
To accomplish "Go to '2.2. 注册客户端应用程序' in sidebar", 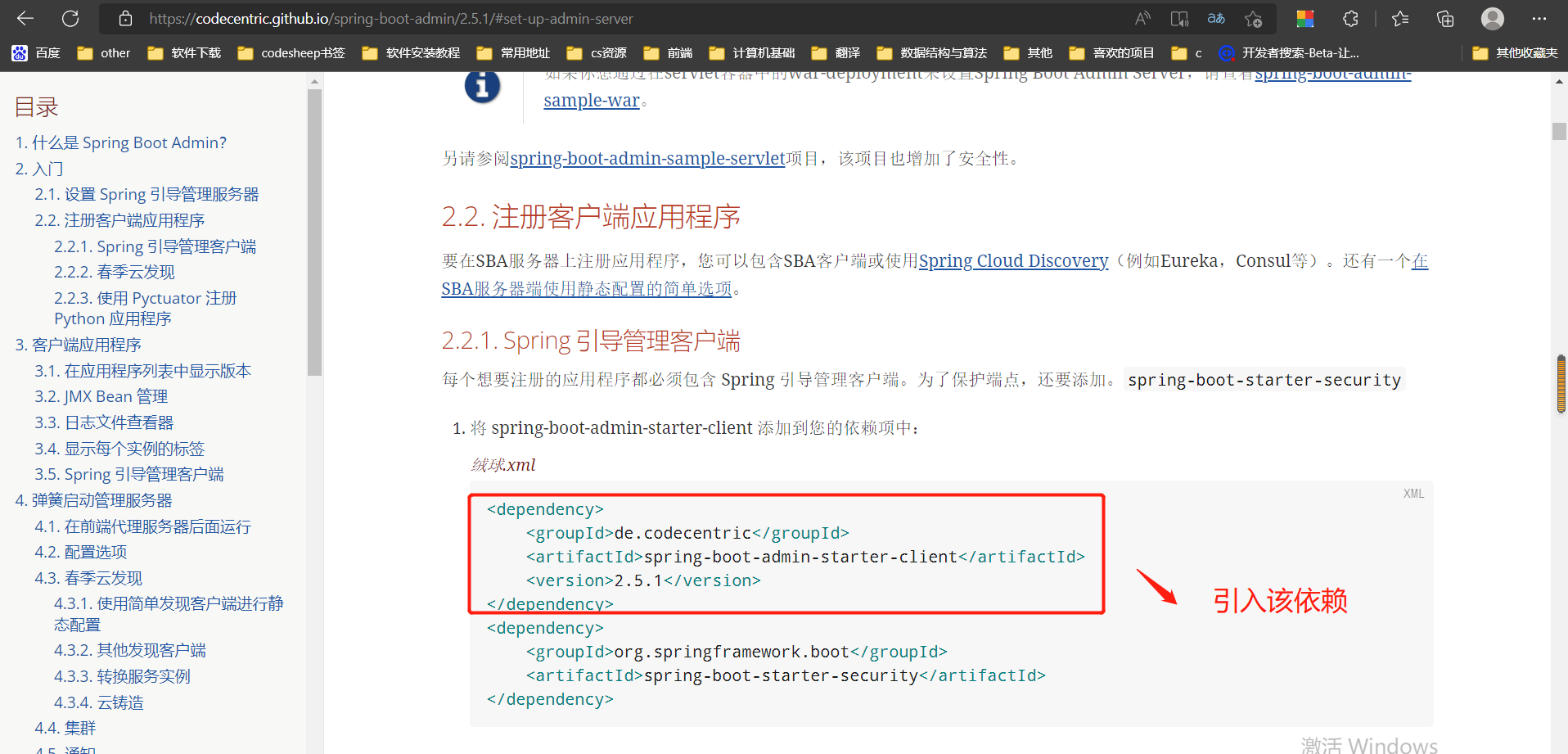I will 119,220.
